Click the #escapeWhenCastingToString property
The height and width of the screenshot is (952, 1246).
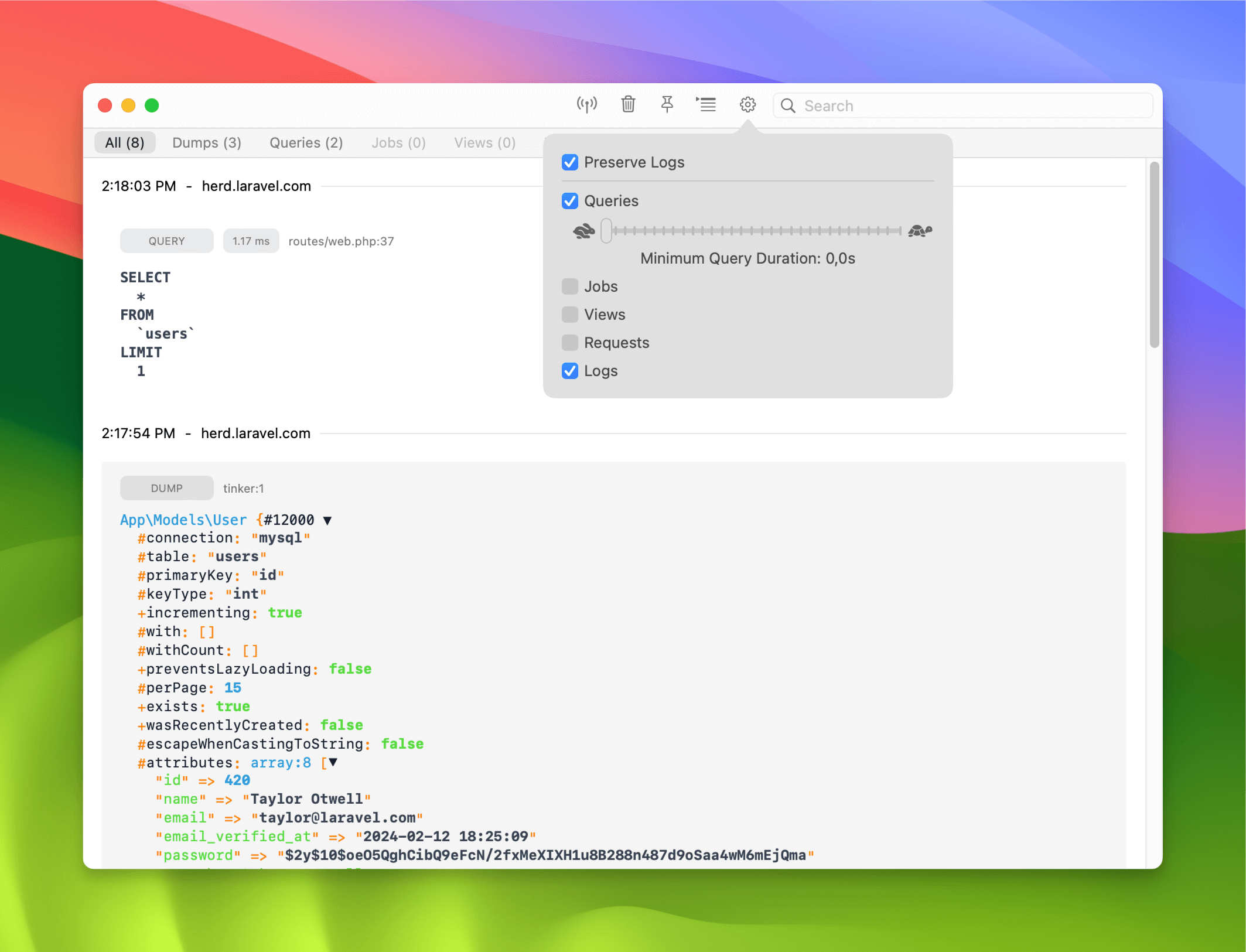[254, 744]
